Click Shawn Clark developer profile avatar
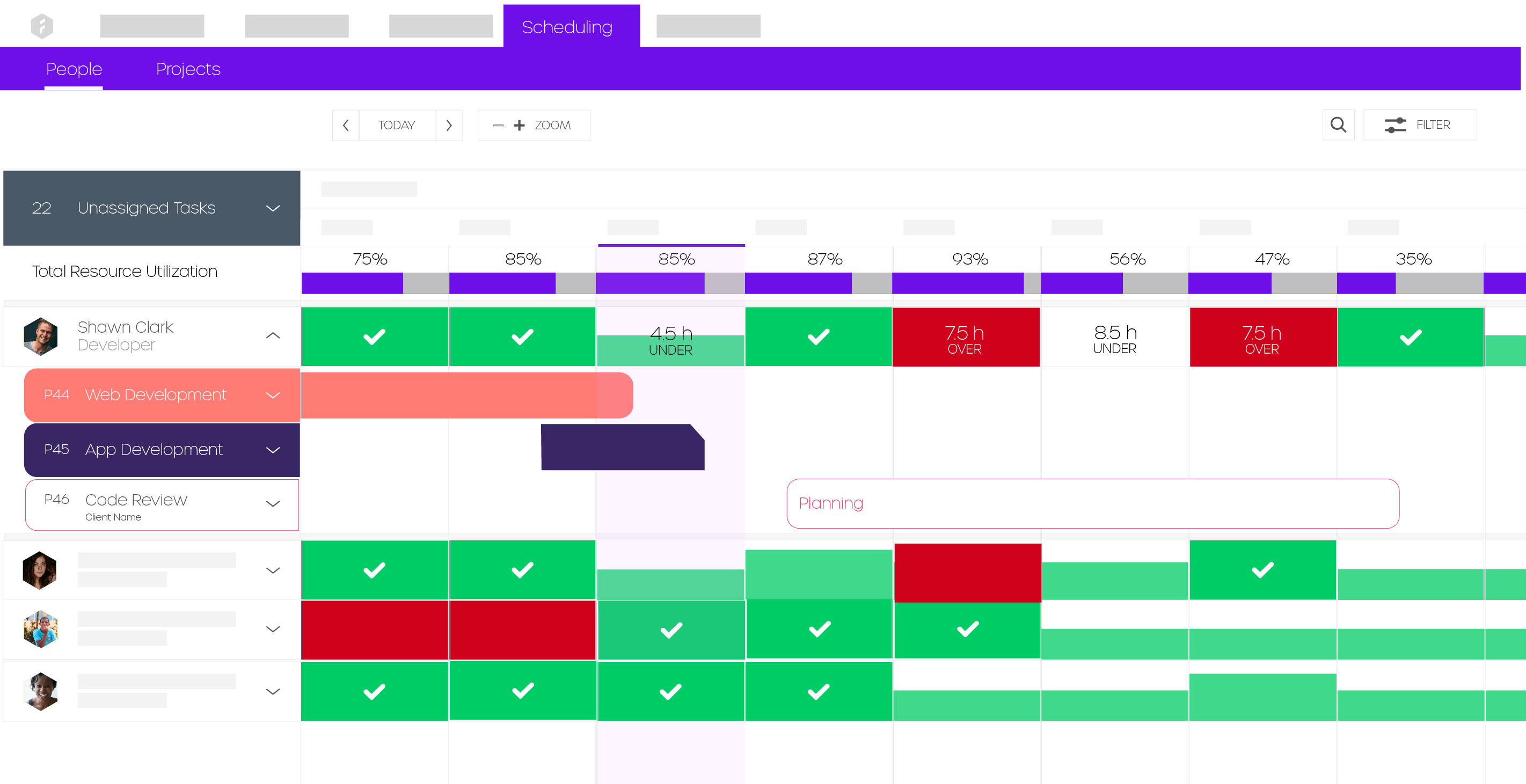Viewport: 1526px width, 784px height. [41, 334]
